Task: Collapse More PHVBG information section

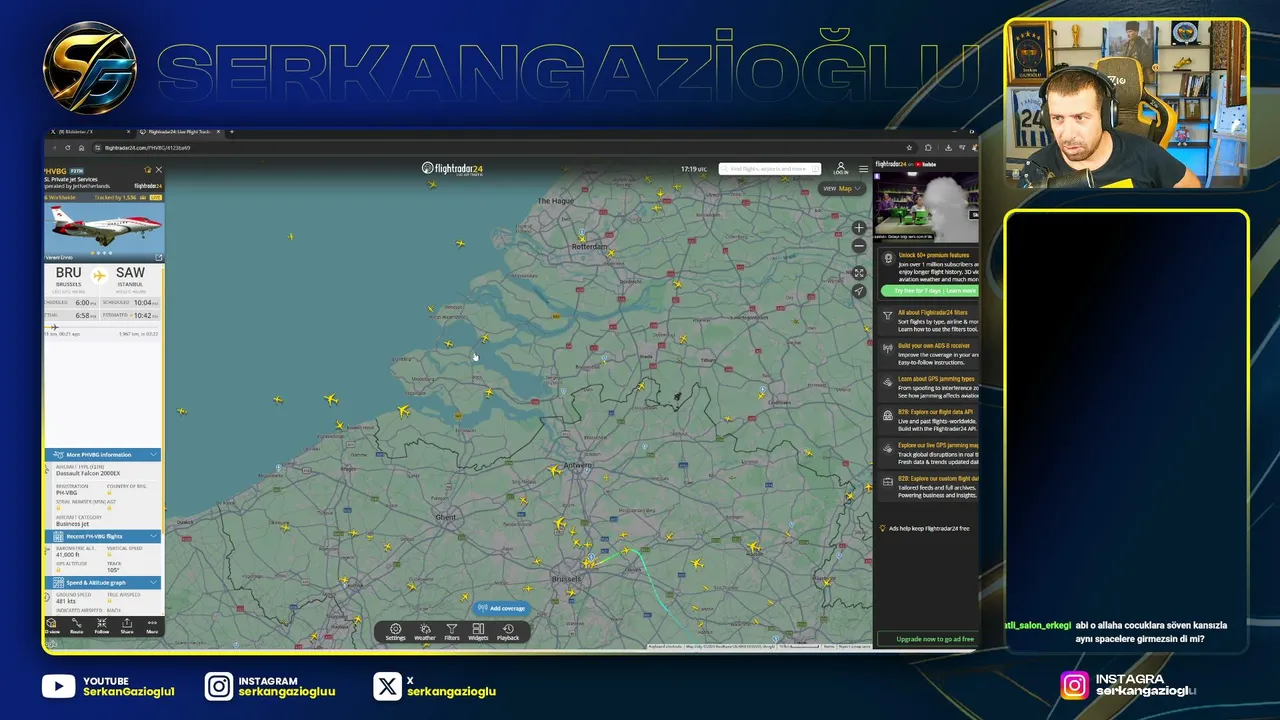Action: click(x=103, y=455)
